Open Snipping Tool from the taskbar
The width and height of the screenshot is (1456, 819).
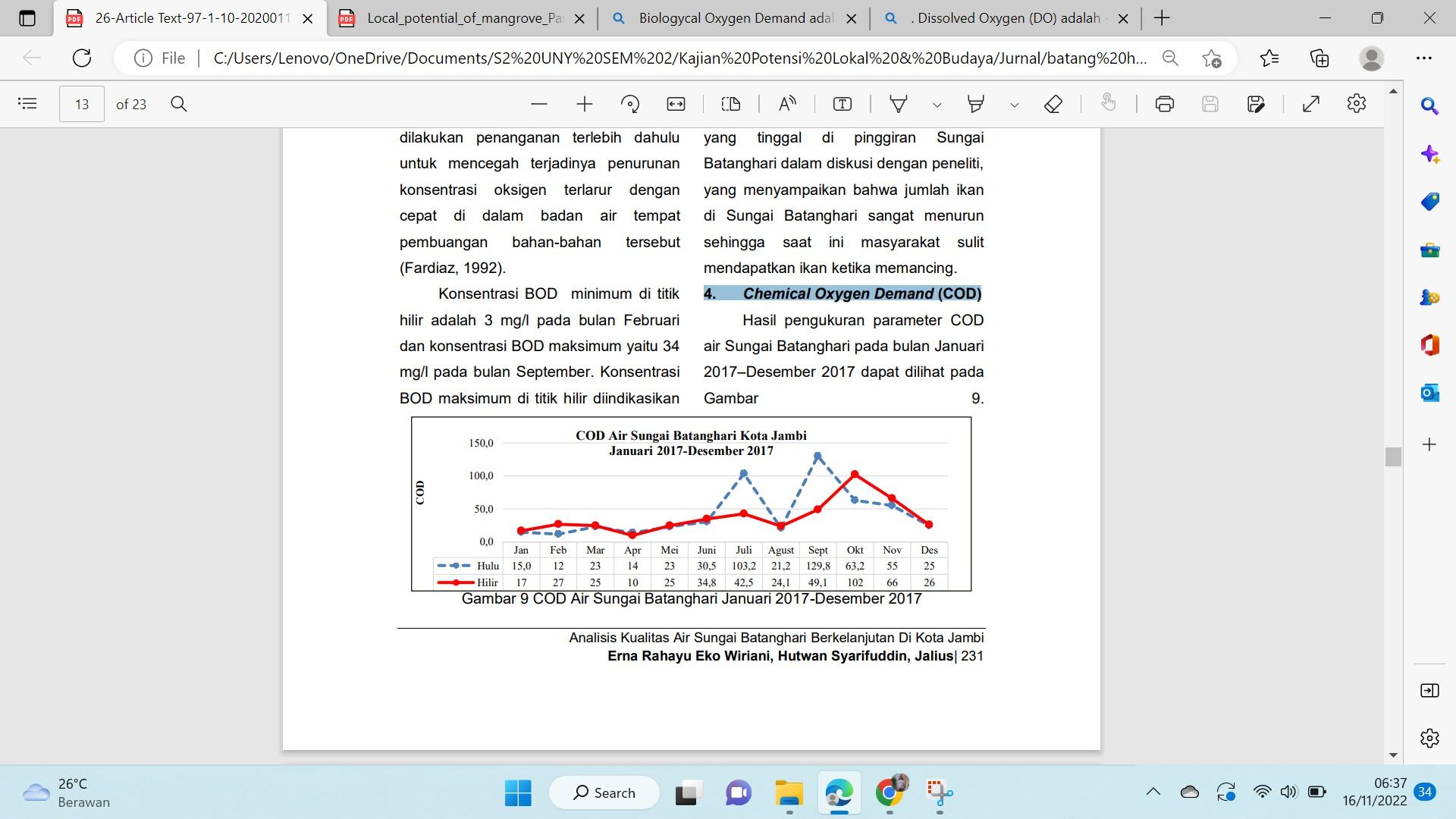click(x=940, y=793)
